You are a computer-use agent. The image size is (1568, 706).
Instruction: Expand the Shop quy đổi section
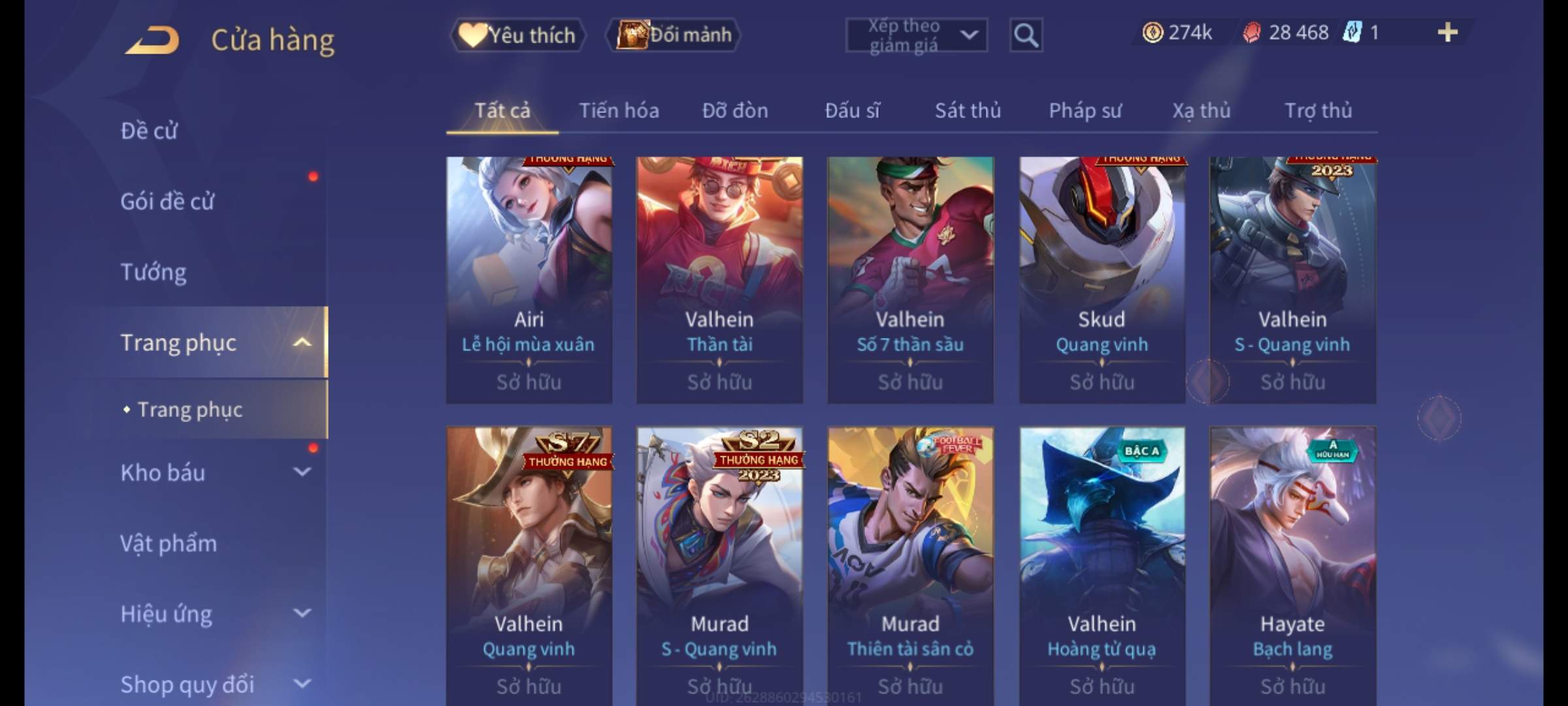coord(302,684)
